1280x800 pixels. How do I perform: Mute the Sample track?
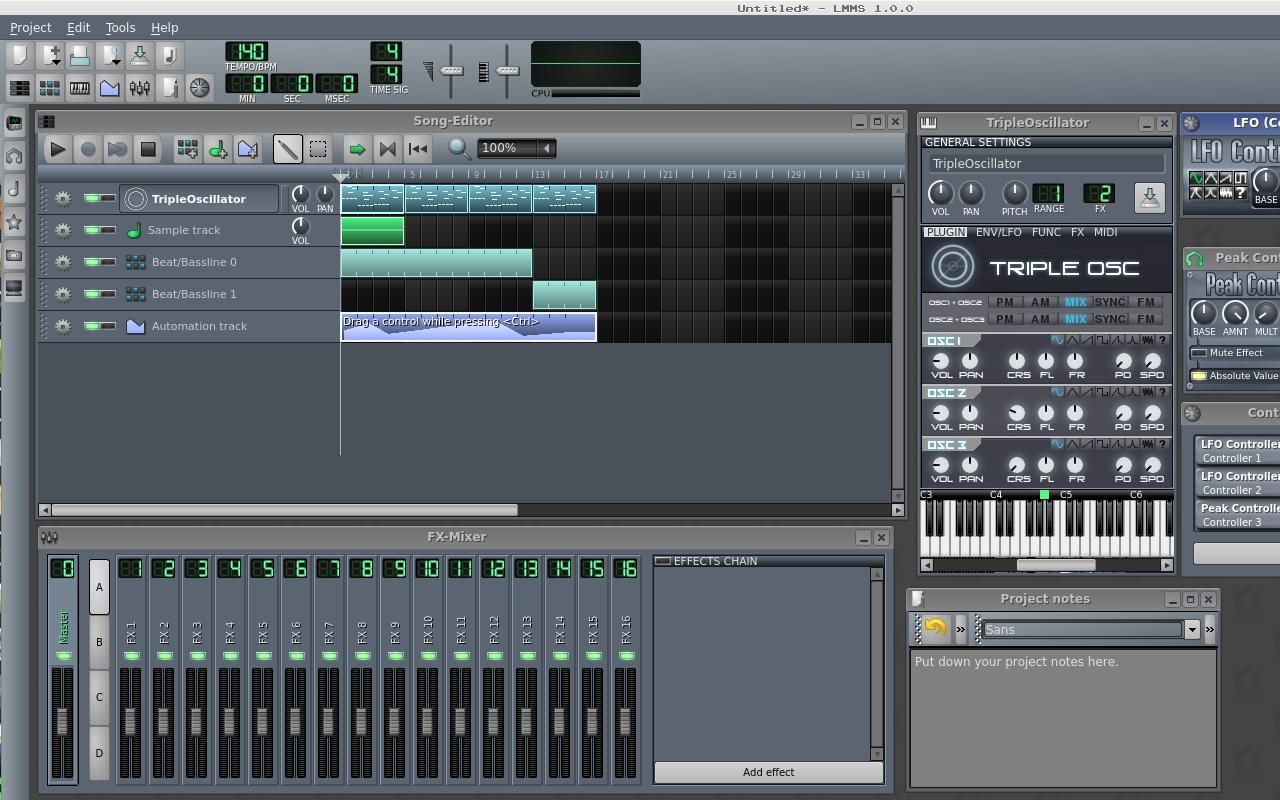click(91, 229)
